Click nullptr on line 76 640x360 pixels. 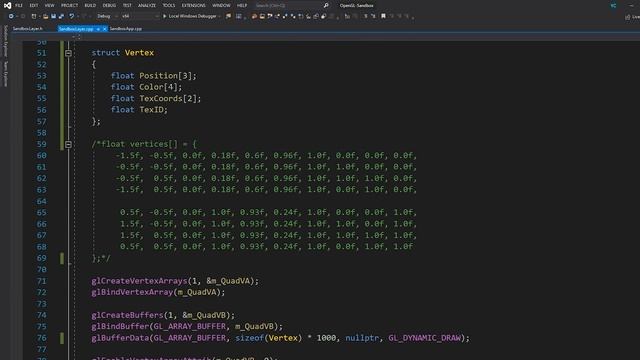362,338
